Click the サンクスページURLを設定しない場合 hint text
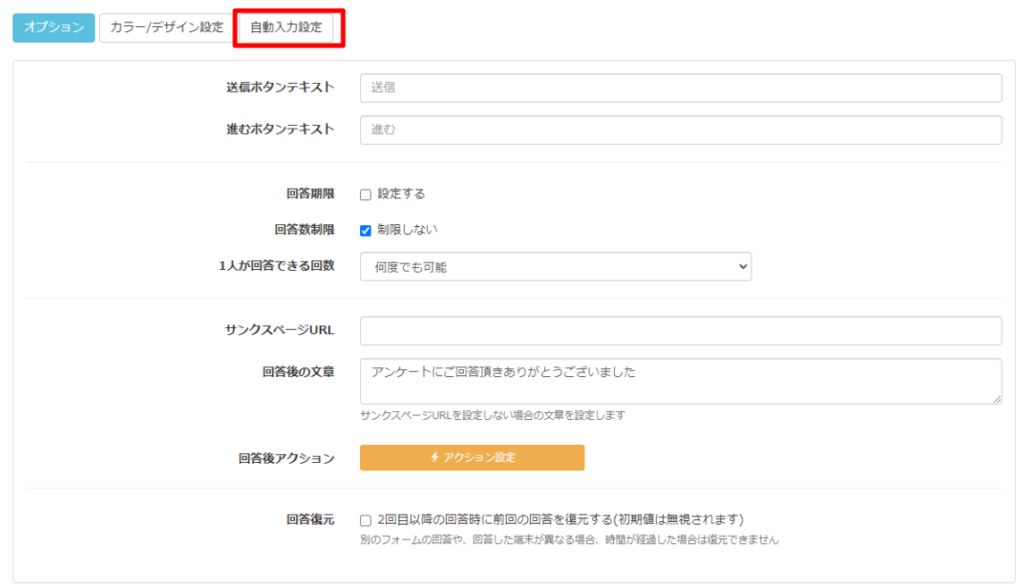1024x588 pixels. 492,416
